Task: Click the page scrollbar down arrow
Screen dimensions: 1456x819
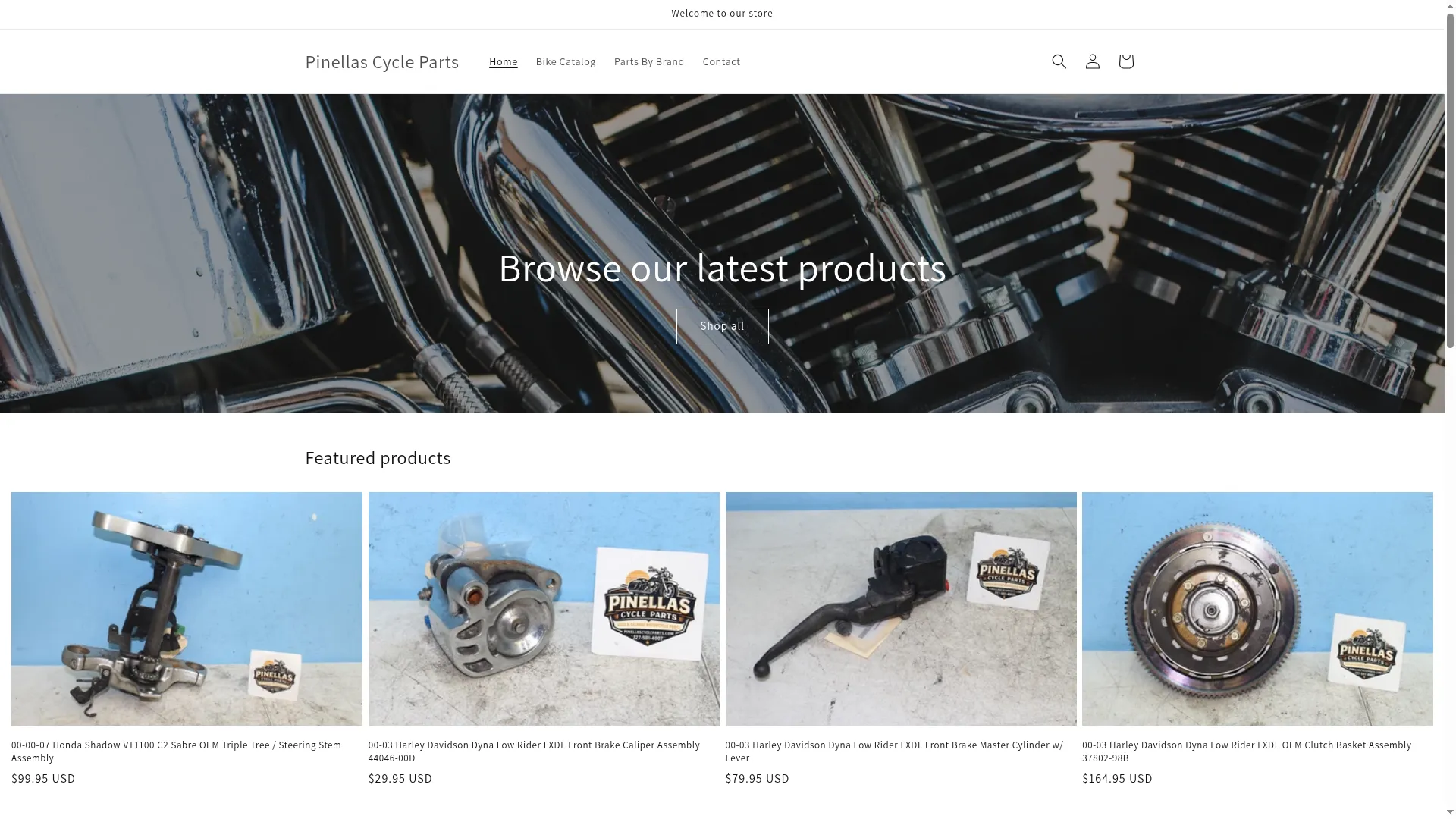Action: (x=1450, y=812)
